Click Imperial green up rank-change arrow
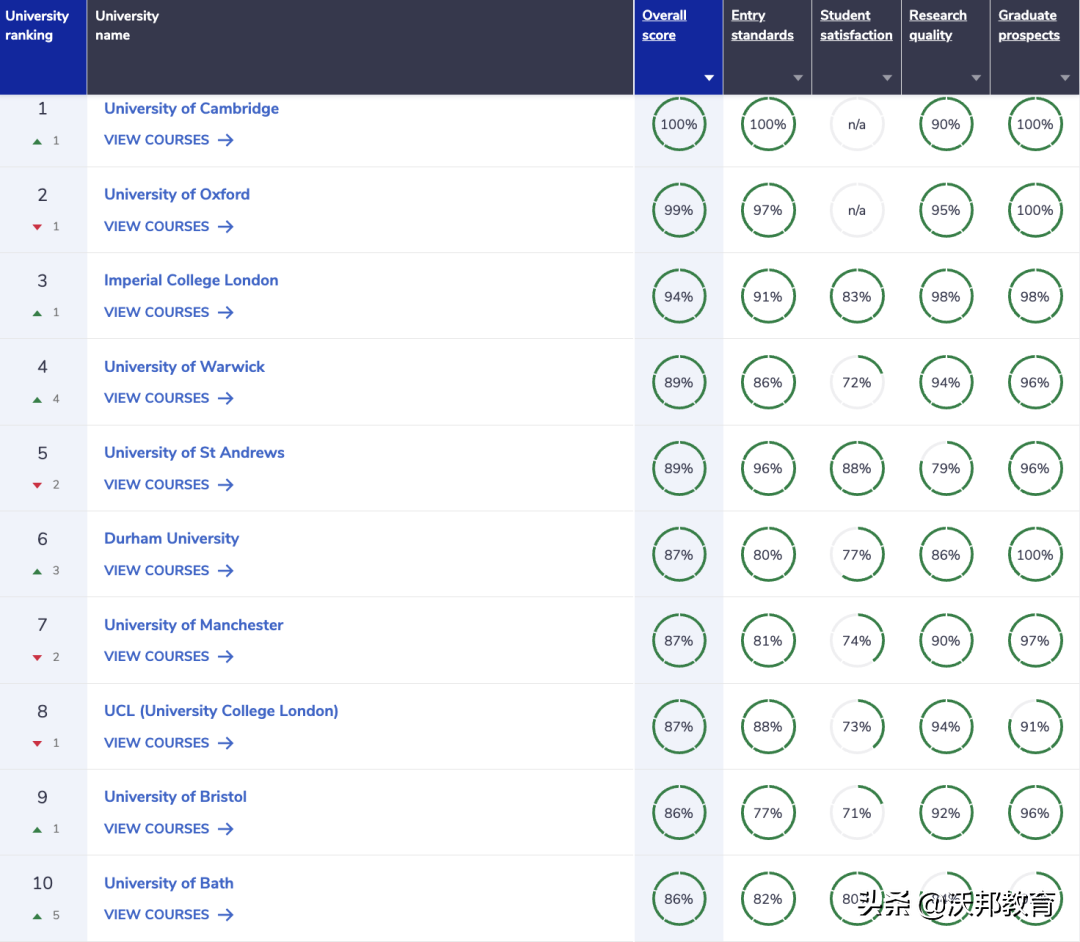 coord(37,313)
